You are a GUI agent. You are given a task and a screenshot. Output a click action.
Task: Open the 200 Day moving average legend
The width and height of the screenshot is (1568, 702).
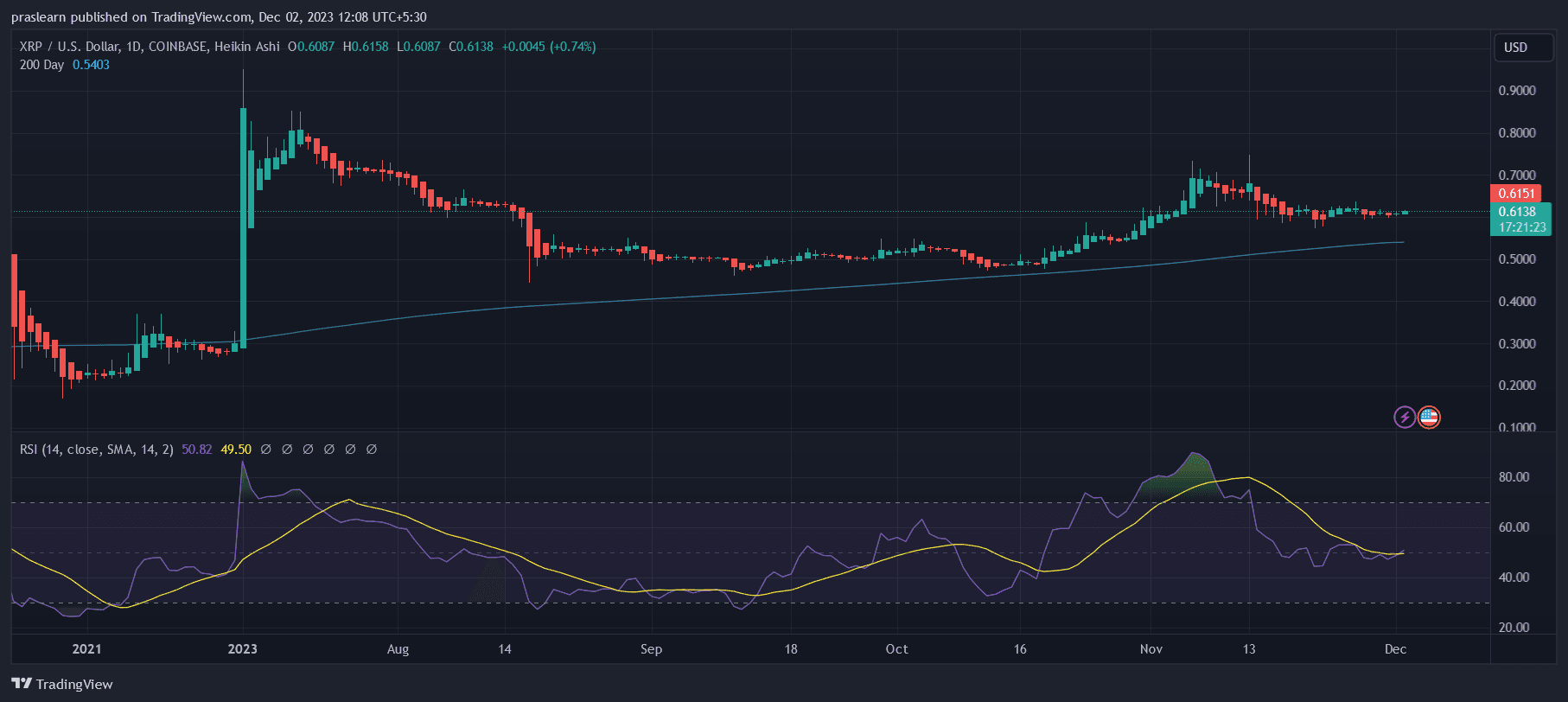[x=41, y=65]
